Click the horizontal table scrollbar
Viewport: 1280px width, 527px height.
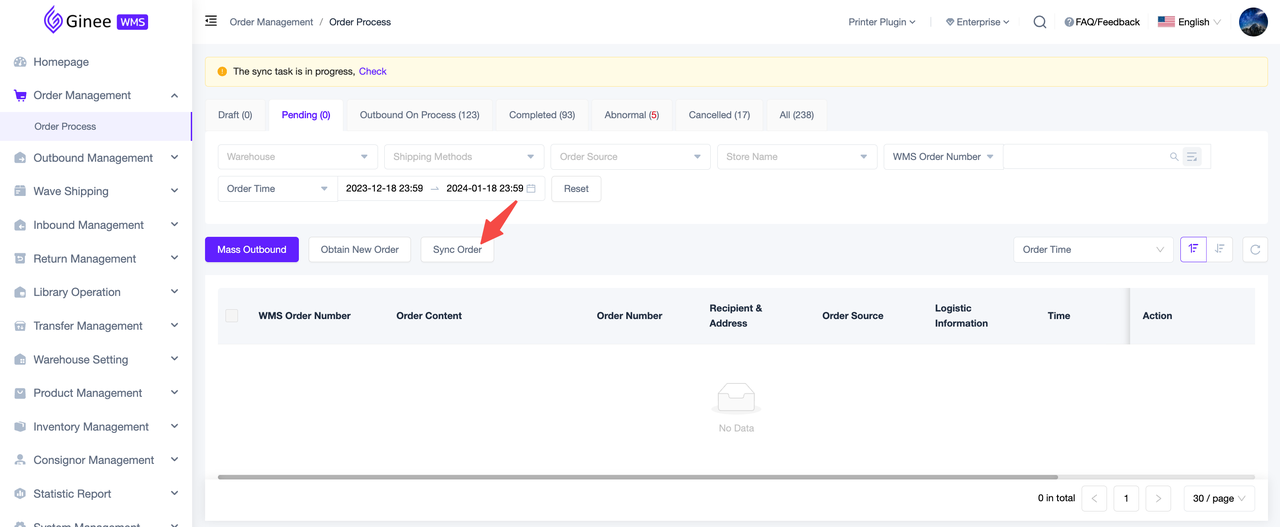637,477
